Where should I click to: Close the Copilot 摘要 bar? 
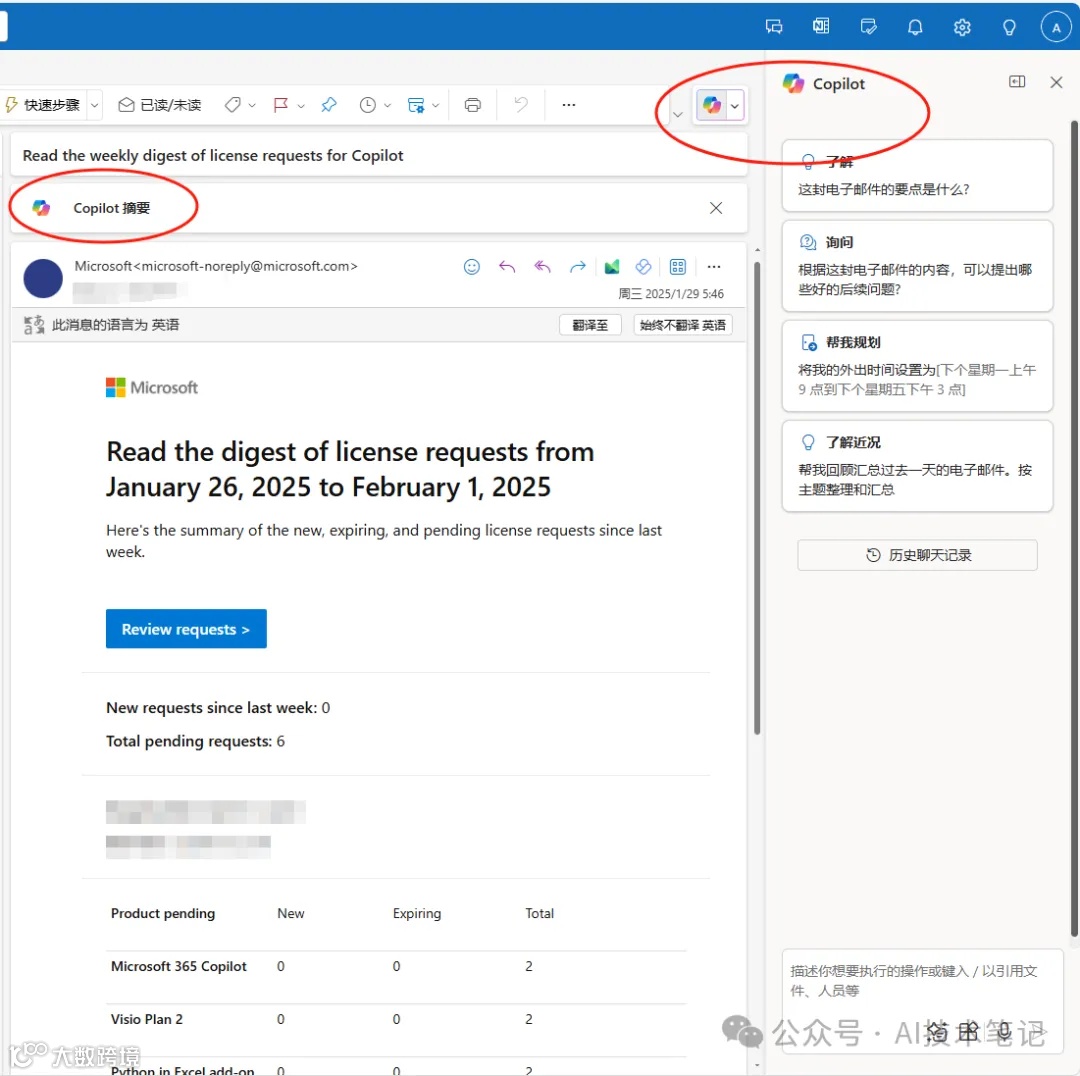click(716, 208)
